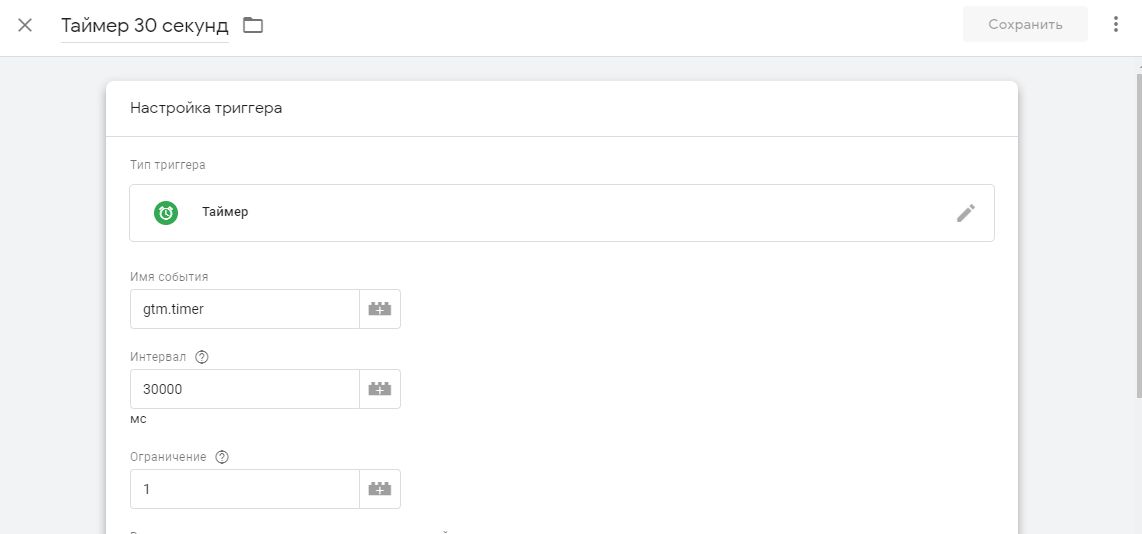Open variable picker next to 30000 field
This screenshot has height=534, width=1142.
380,389
